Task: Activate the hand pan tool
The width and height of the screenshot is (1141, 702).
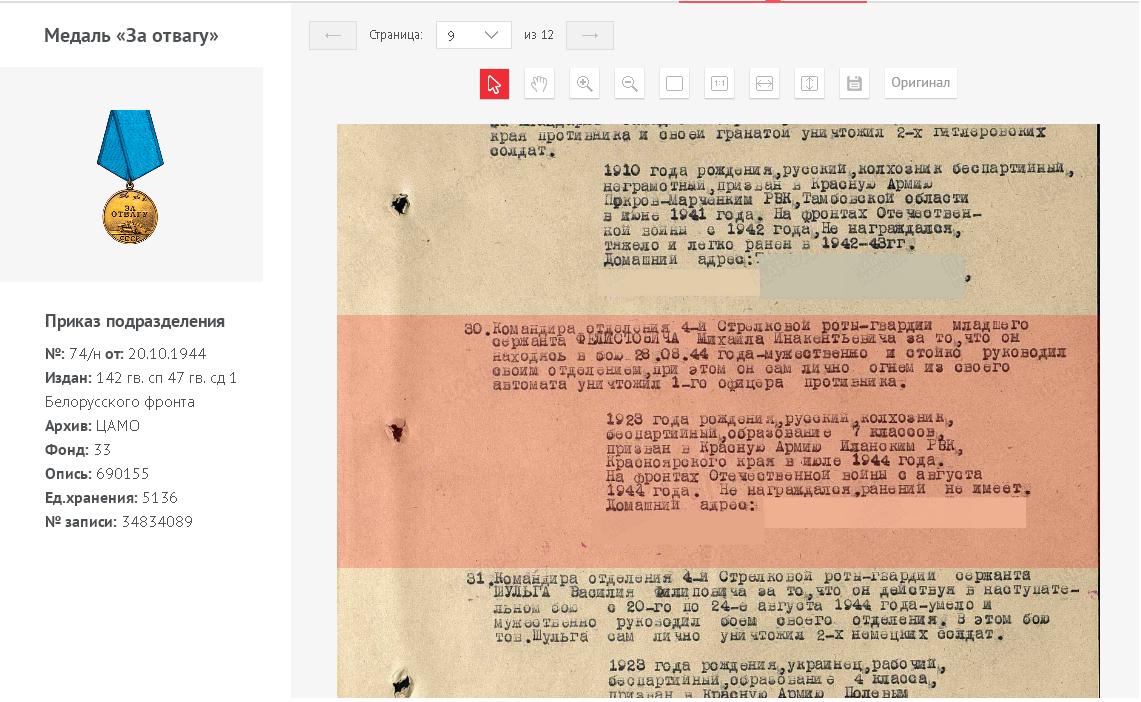Action: point(539,84)
